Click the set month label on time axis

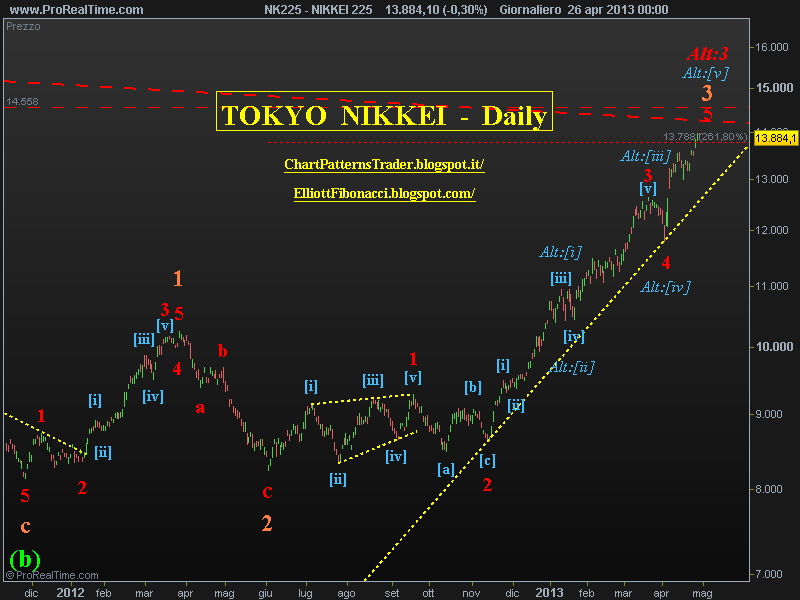(392, 593)
